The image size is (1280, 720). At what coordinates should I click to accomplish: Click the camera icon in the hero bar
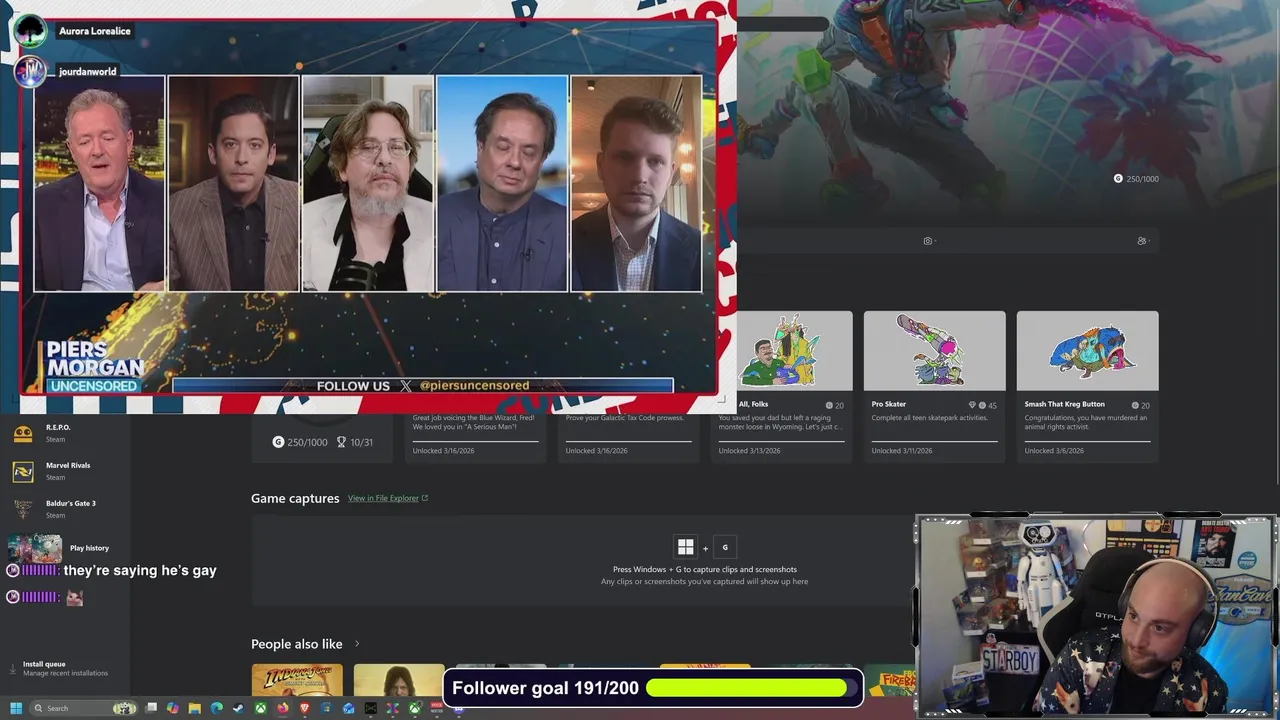coord(927,241)
